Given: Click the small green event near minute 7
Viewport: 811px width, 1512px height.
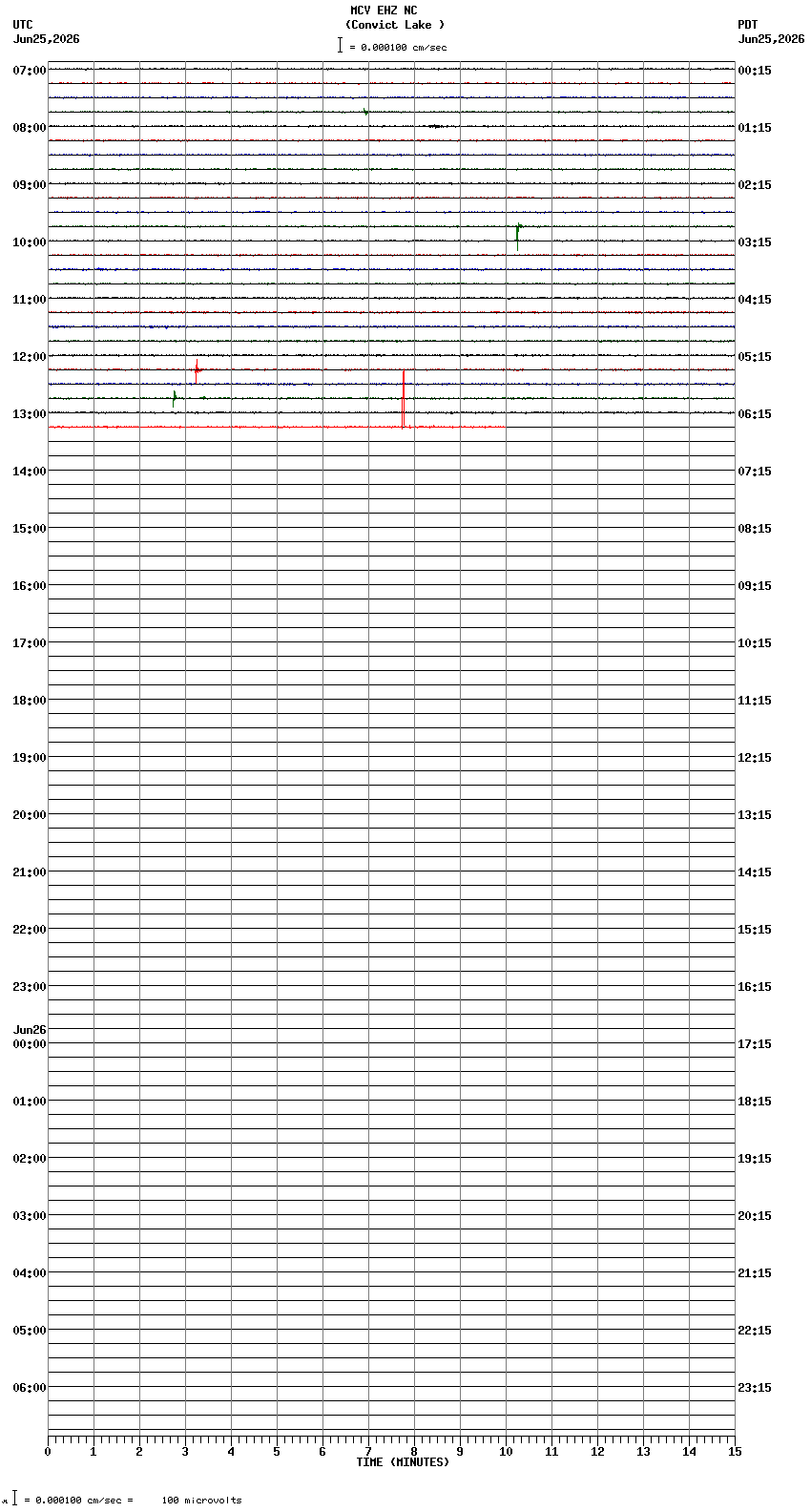Looking at the screenshot, I should 365,113.
